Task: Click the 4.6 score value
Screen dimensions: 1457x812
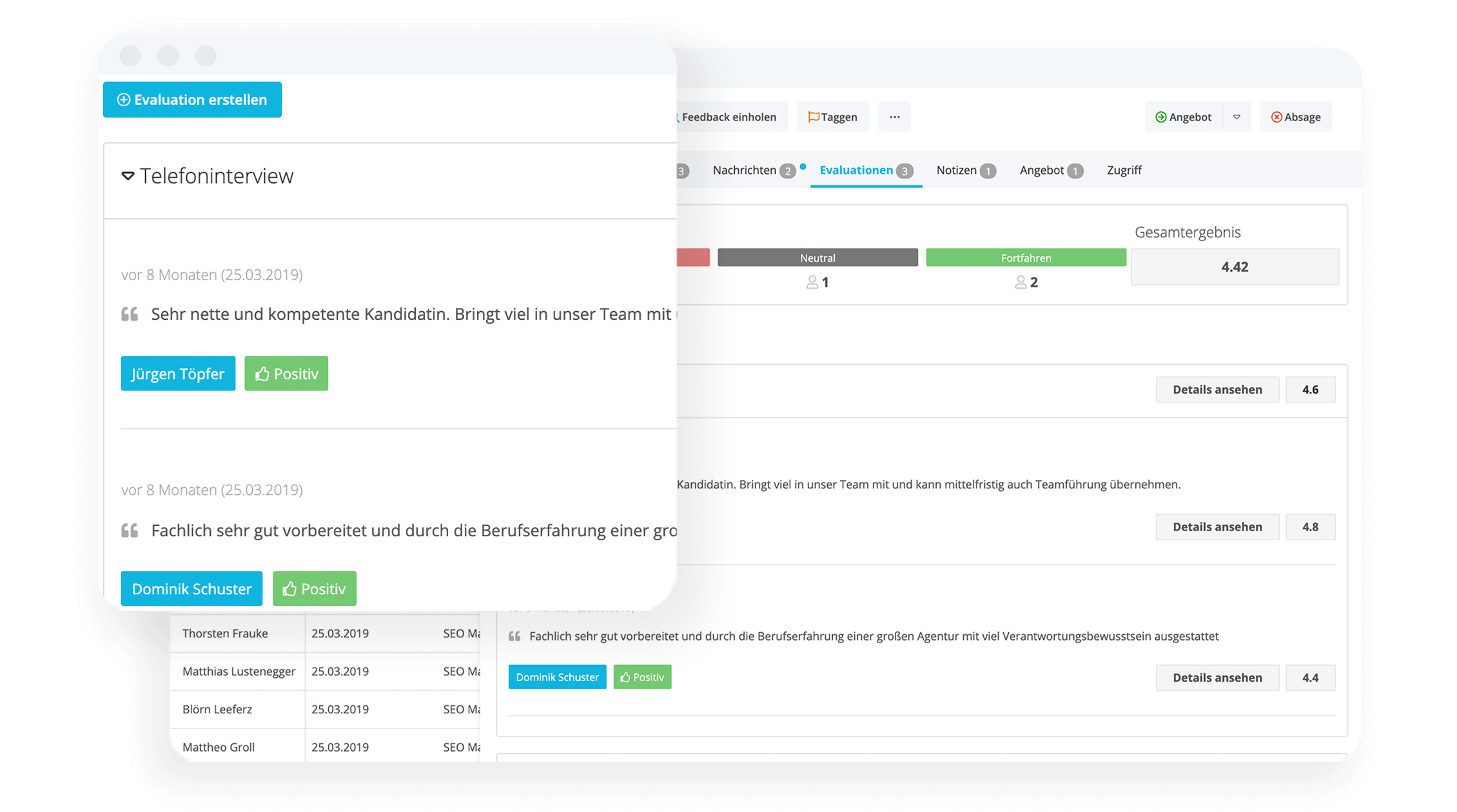Action: click(1310, 390)
